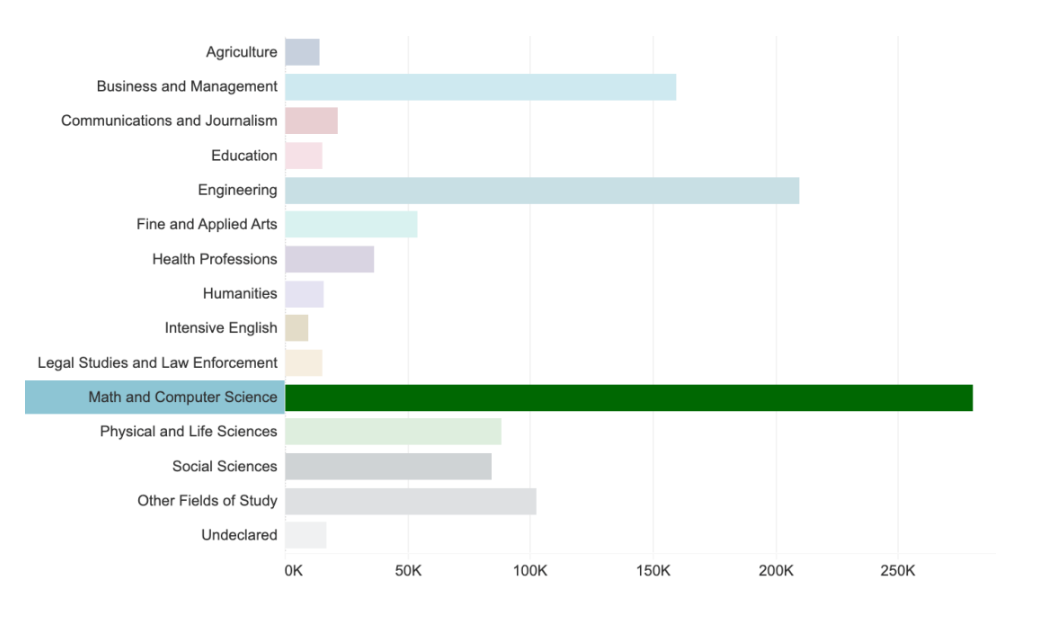Select the Humanities category label
Viewport: 1039px width, 622px height.
[240, 294]
